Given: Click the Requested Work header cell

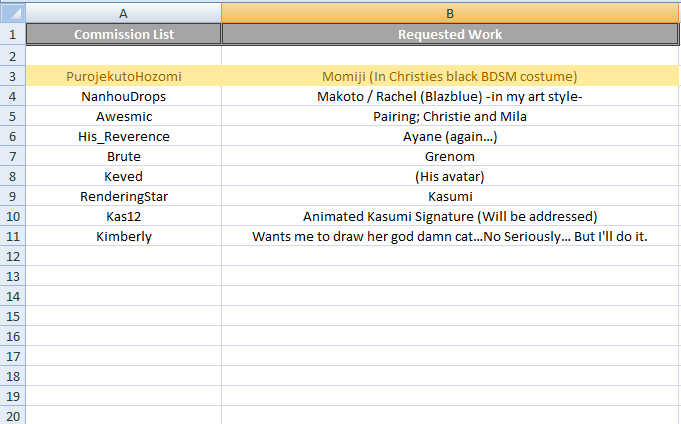Looking at the screenshot, I should point(450,35).
